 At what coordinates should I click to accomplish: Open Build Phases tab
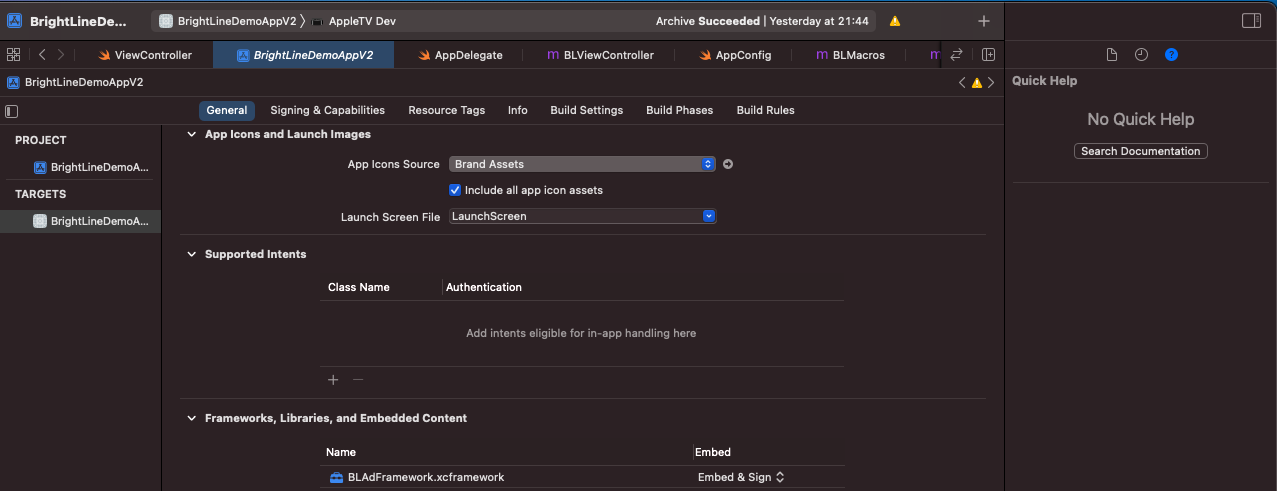click(680, 111)
